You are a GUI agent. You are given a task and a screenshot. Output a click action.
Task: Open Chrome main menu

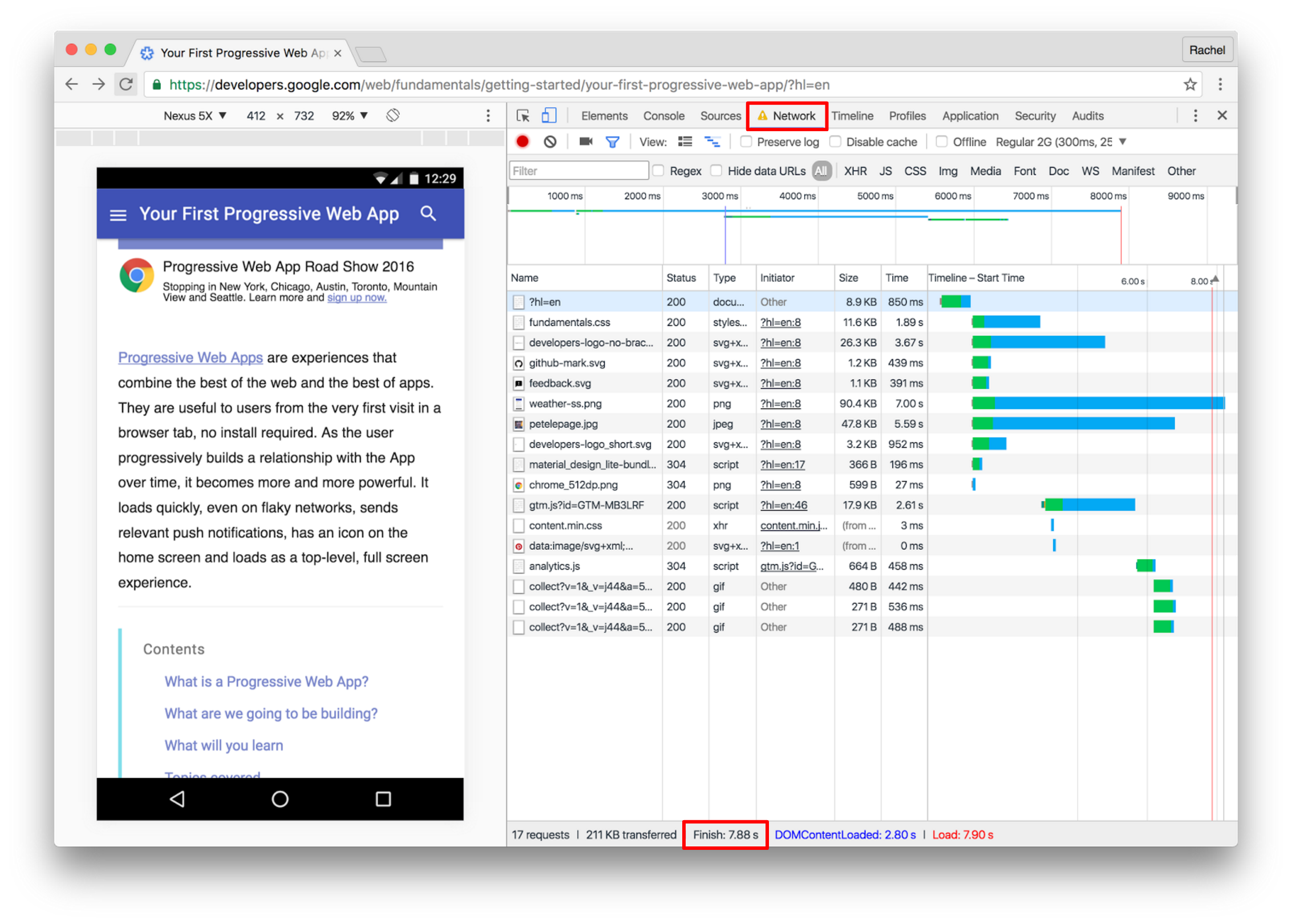[x=1220, y=84]
